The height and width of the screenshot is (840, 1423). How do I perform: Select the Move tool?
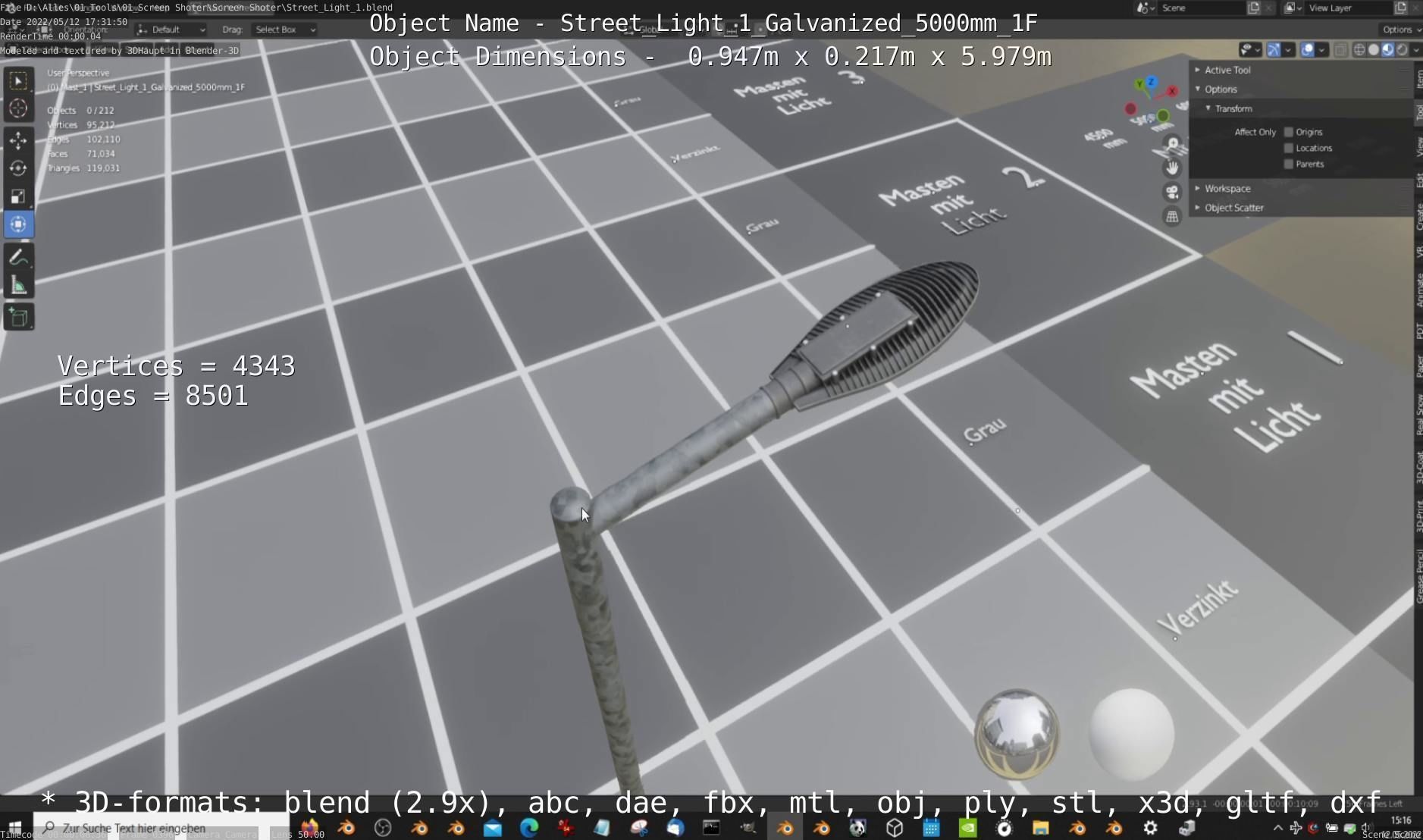coord(18,140)
